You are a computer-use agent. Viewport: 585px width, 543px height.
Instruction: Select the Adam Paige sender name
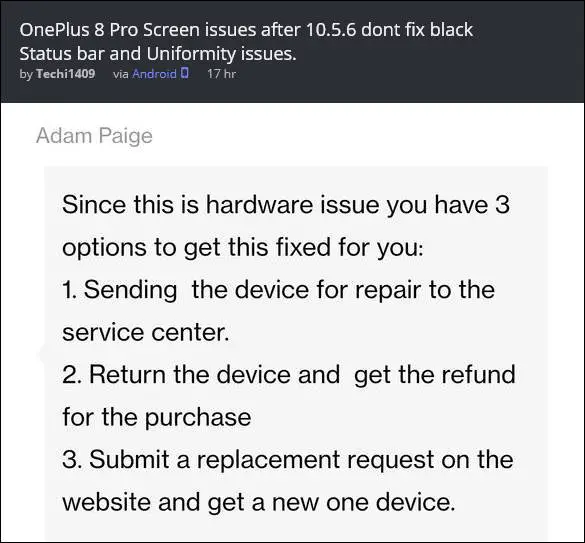point(94,136)
